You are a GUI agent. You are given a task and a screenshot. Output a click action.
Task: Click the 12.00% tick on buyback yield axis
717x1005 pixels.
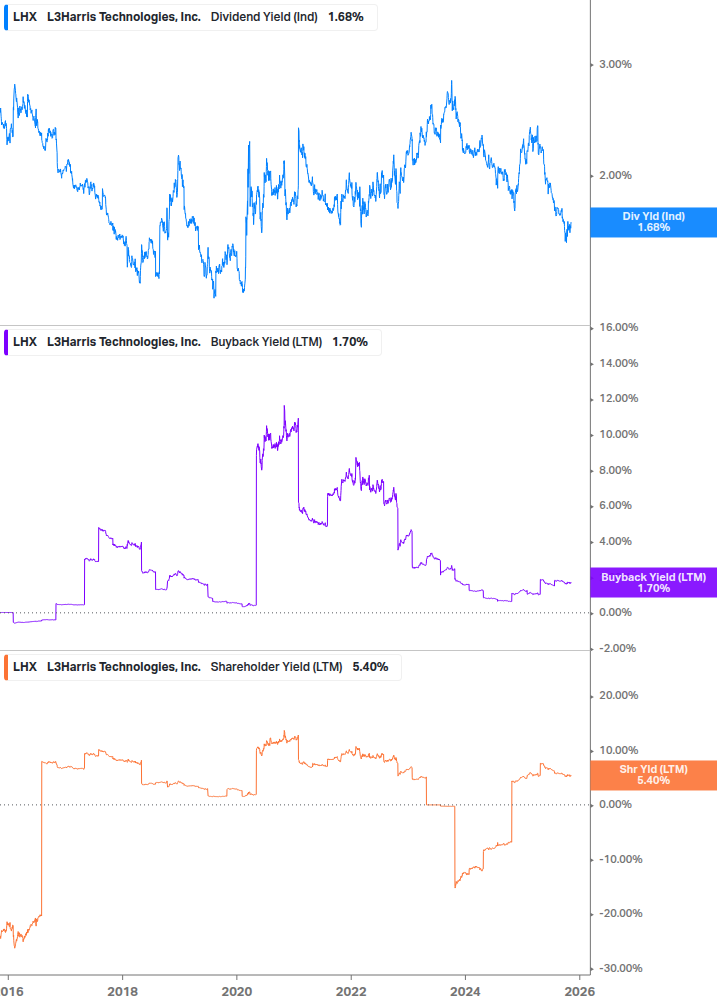(x=618, y=399)
